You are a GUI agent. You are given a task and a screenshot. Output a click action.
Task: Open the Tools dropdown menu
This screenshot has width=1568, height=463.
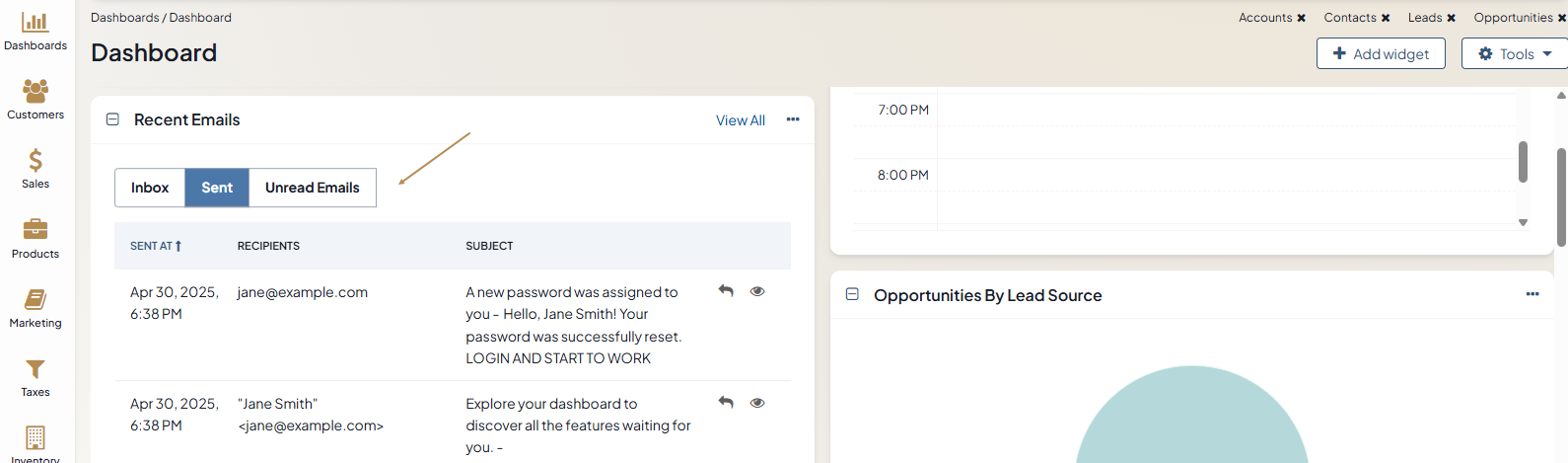(x=1515, y=53)
